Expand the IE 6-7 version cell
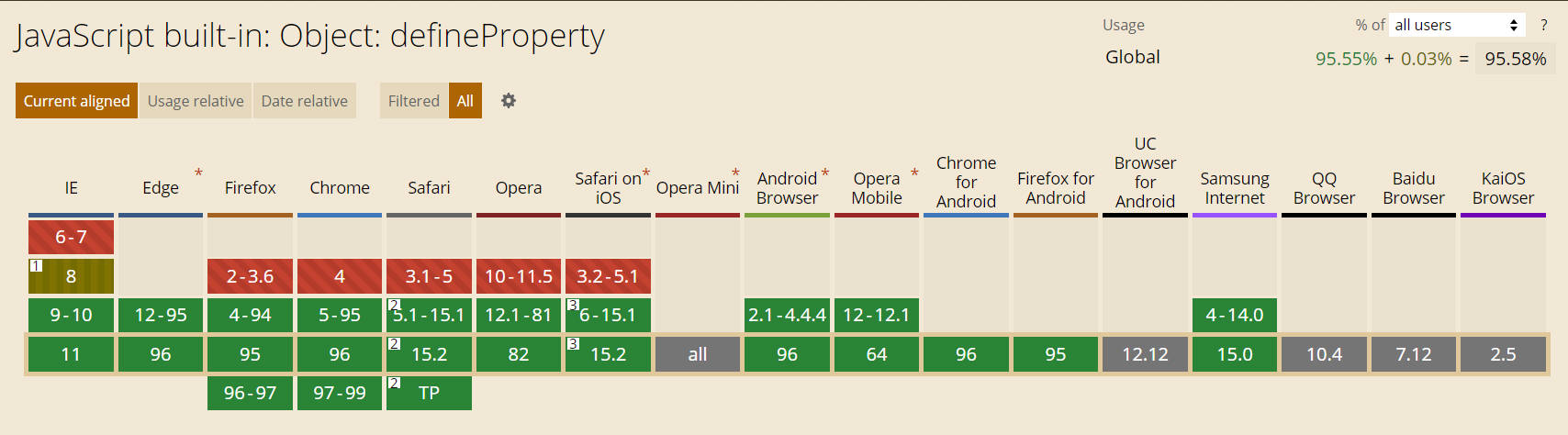This screenshot has height=435, width=1568. [71, 237]
